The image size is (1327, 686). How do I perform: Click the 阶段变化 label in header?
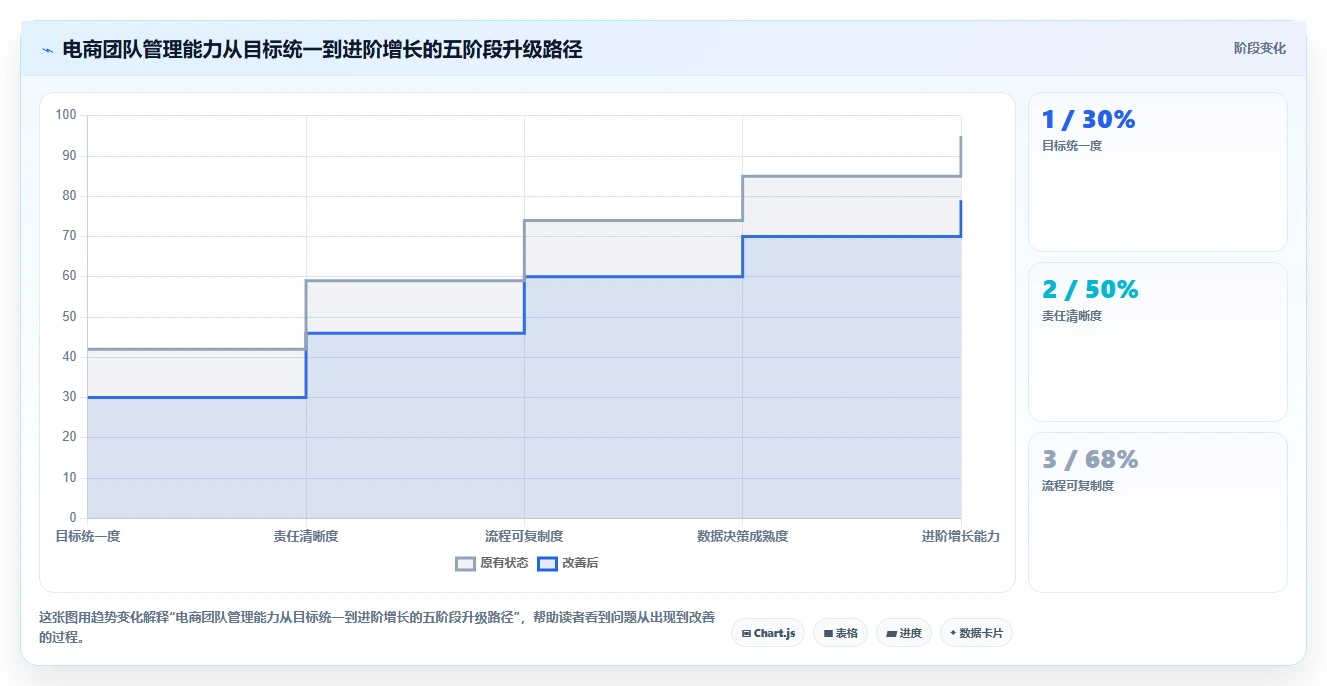click(x=1259, y=48)
